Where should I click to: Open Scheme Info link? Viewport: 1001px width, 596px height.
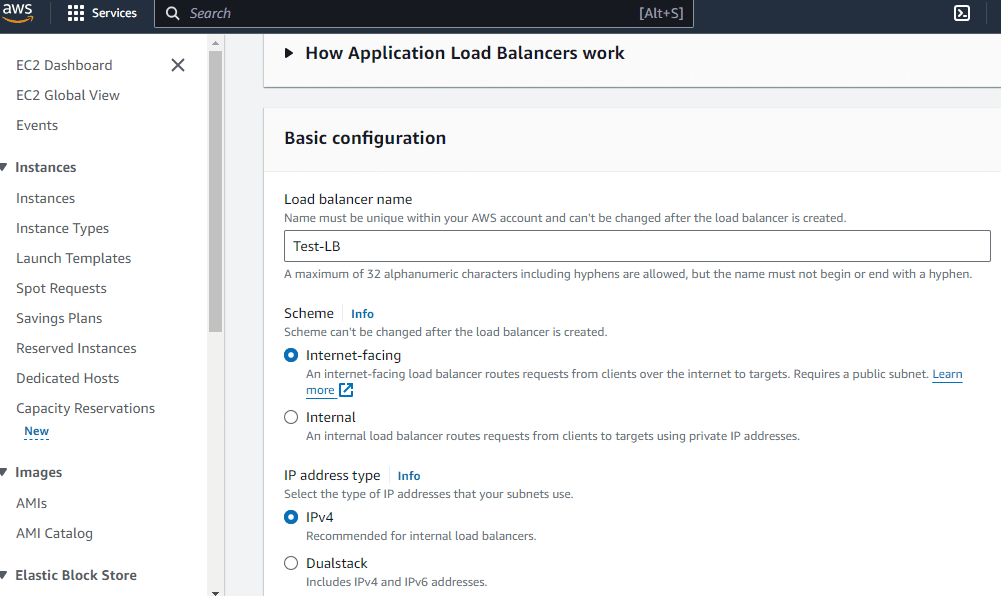click(362, 313)
